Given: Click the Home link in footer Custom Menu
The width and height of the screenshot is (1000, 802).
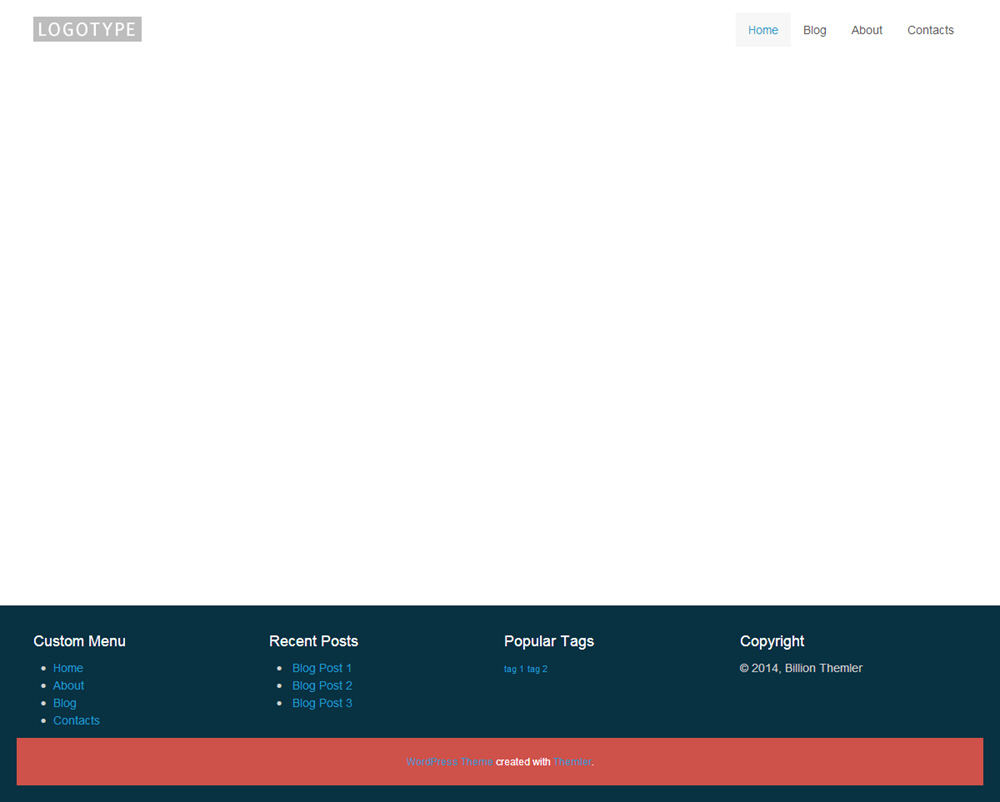Looking at the screenshot, I should (68, 668).
